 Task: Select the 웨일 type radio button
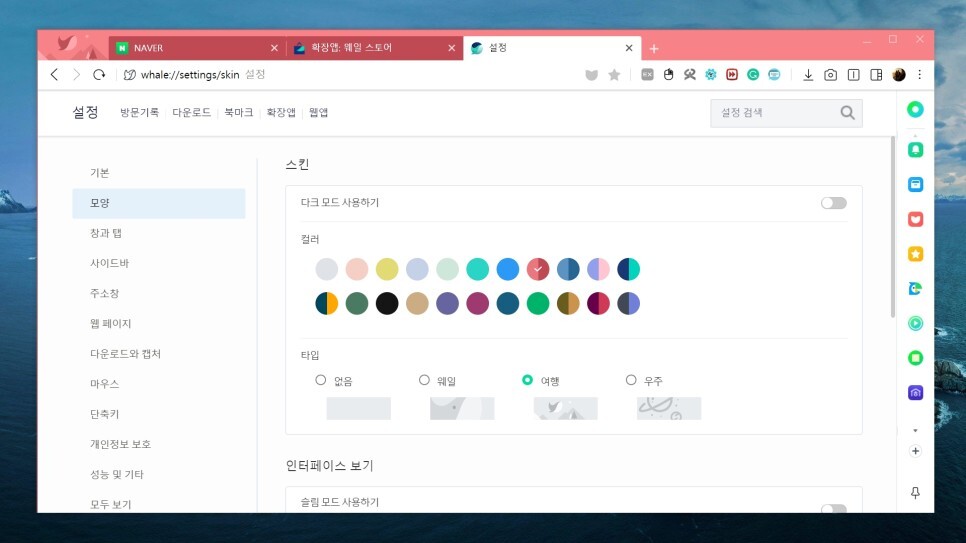click(x=424, y=380)
